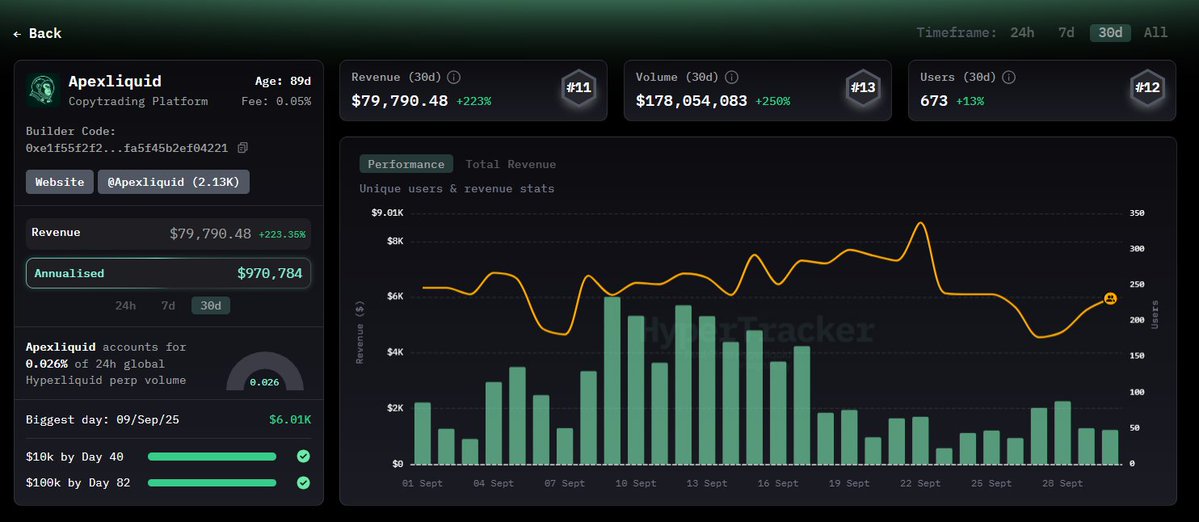Click the Copytrading Platform subtitle

(138, 101)
